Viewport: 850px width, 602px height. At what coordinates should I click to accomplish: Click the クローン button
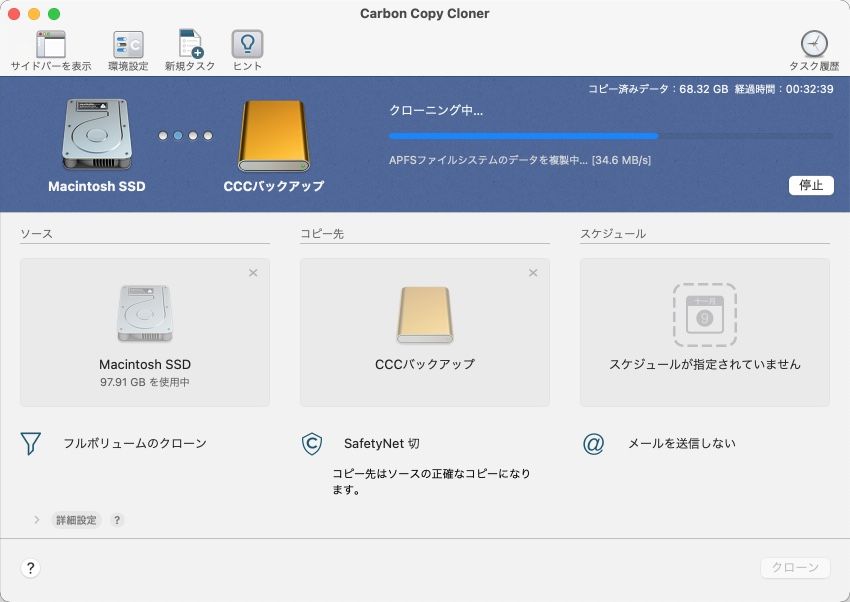coord(795,567)
